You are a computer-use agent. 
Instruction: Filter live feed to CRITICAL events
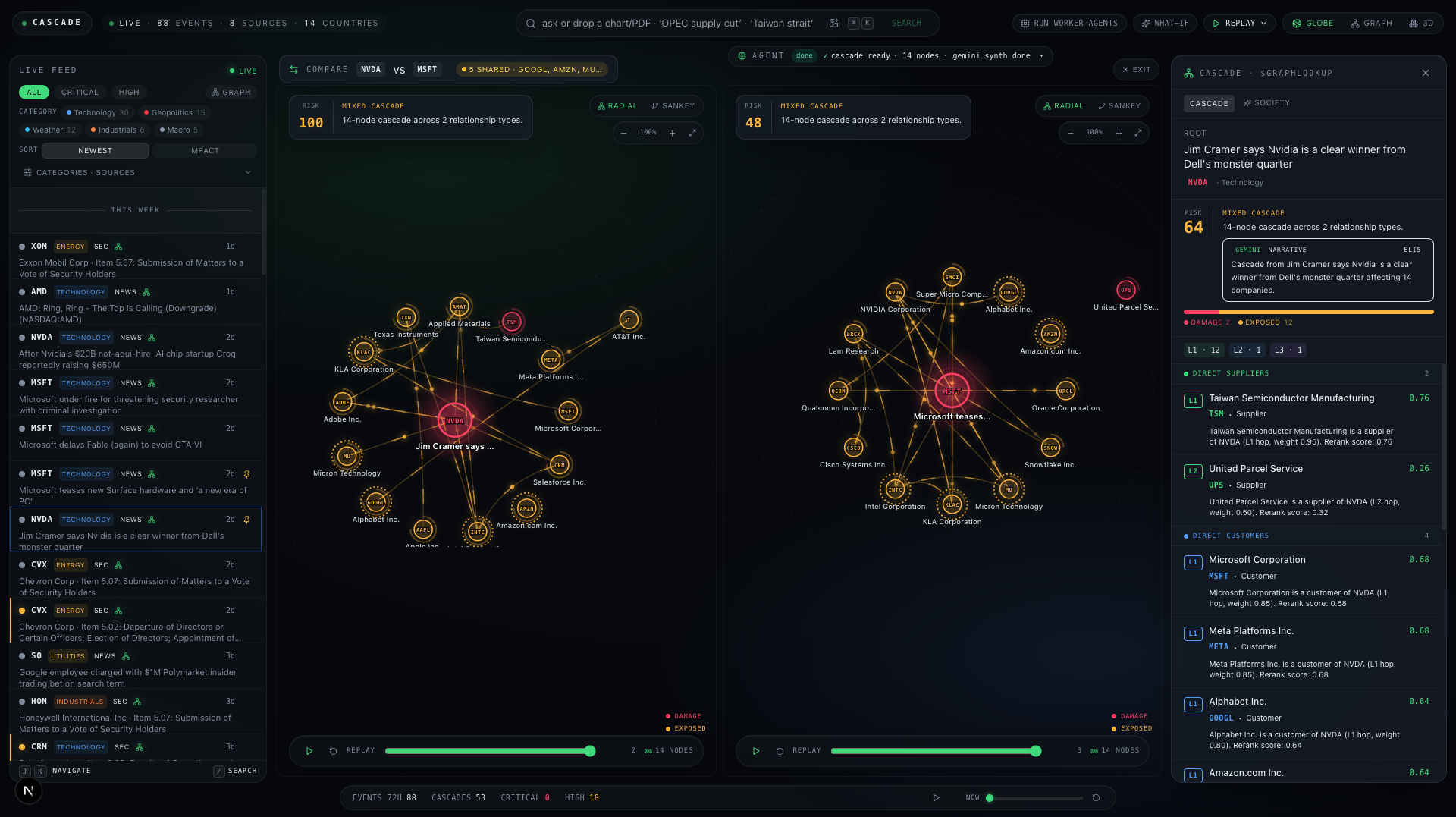click(80, 93)
